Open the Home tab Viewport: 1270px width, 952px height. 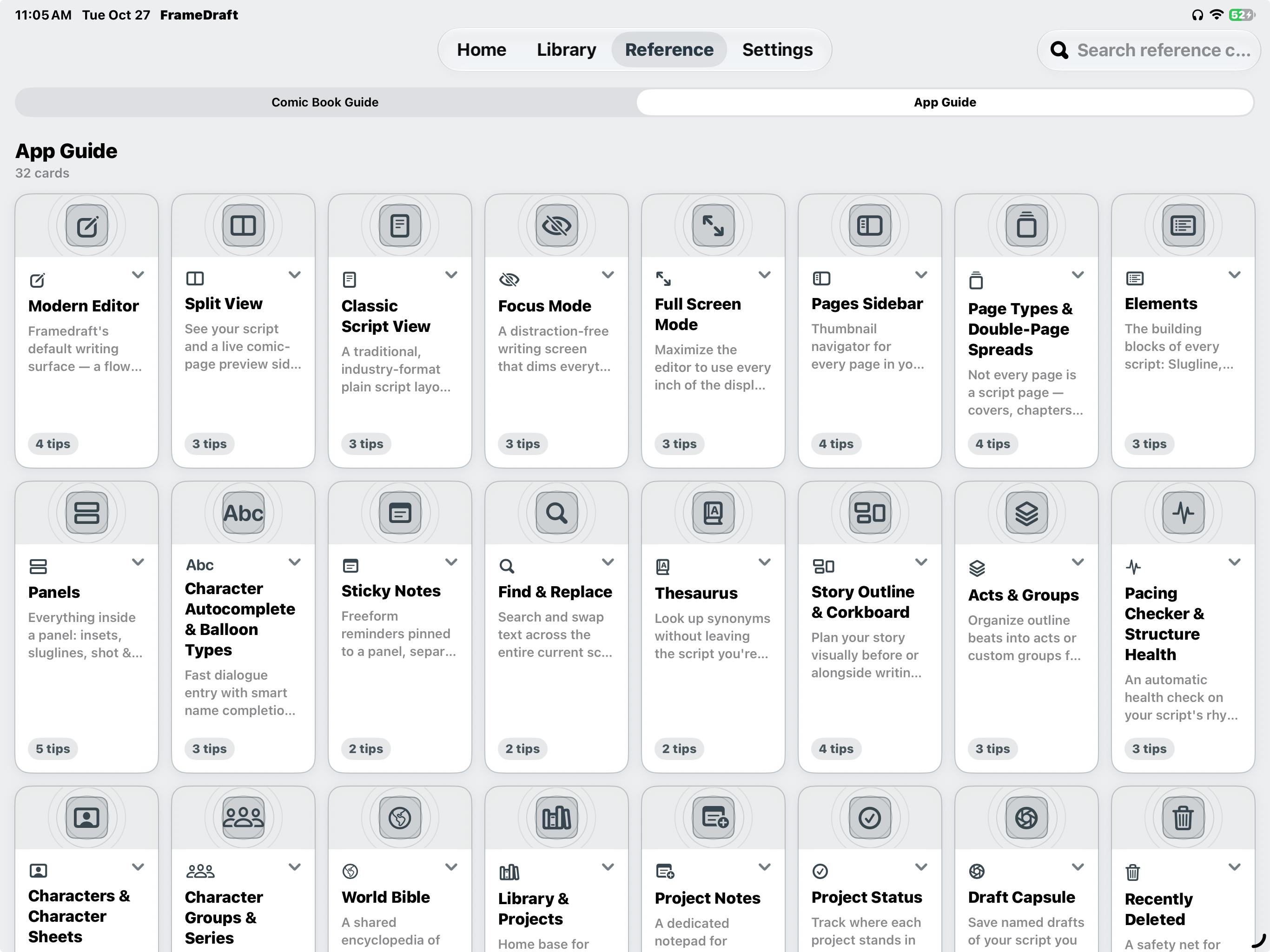click(x=481, y=50)
